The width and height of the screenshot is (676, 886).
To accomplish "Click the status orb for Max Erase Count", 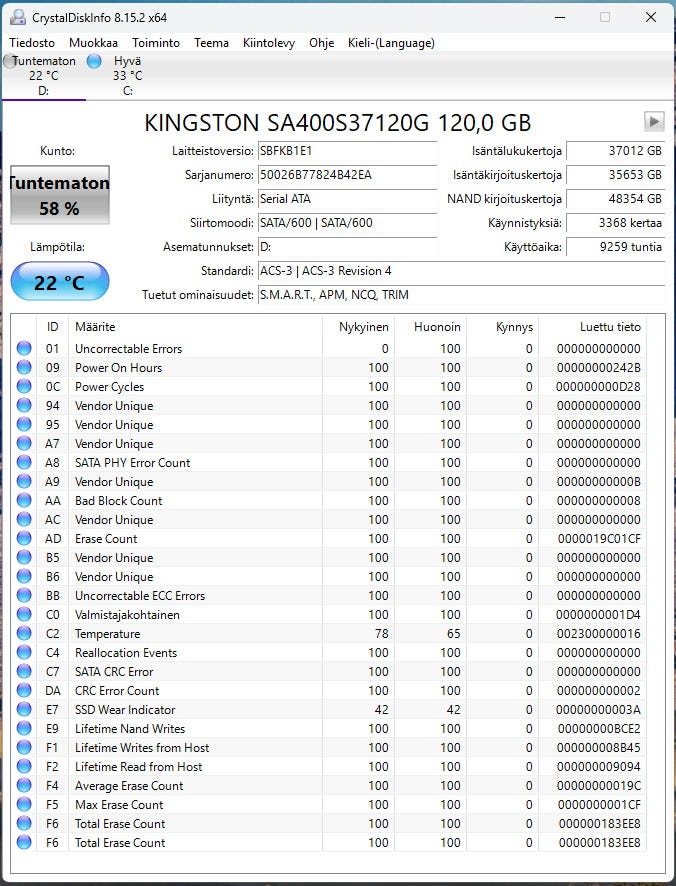I will (24, 805).
